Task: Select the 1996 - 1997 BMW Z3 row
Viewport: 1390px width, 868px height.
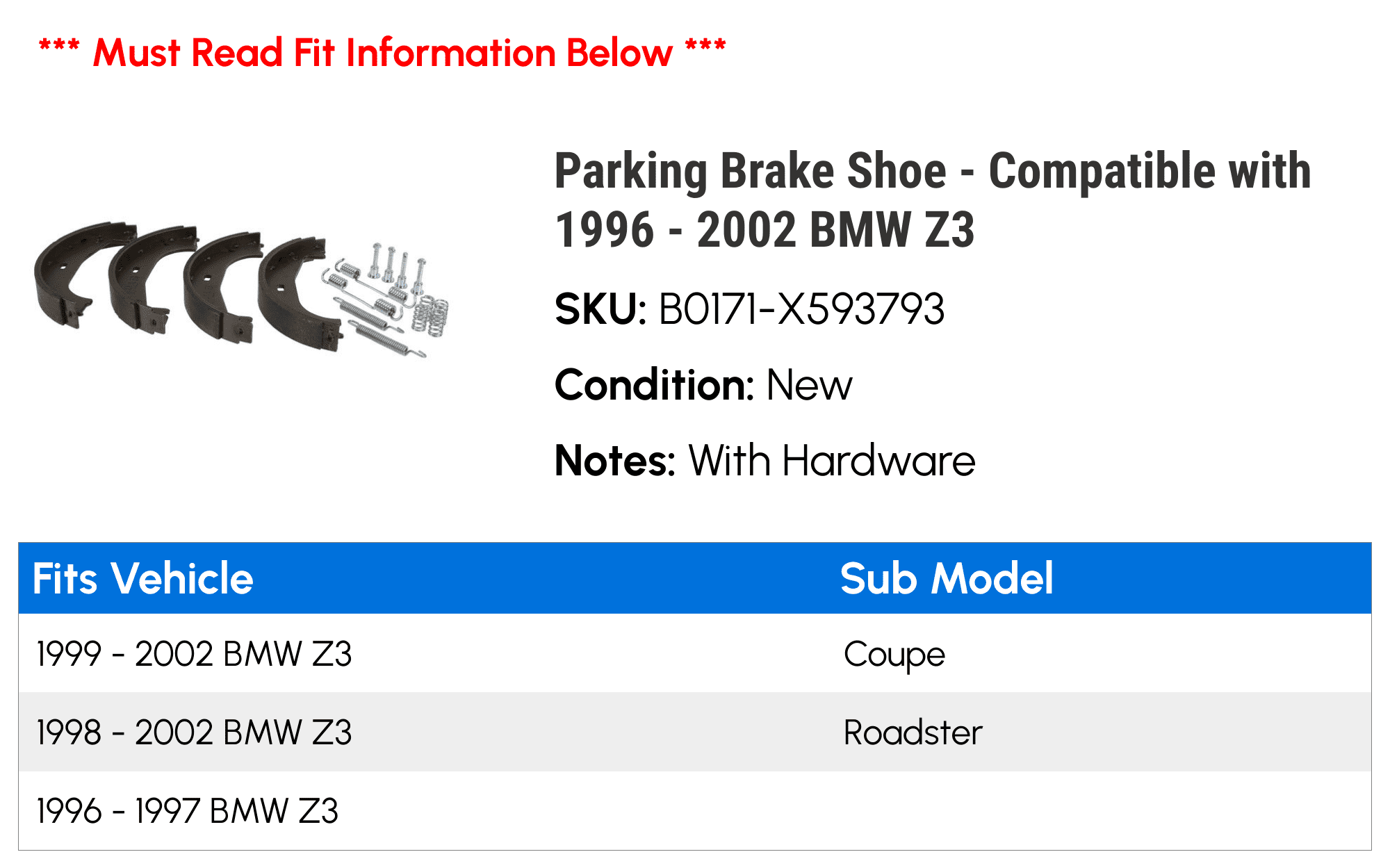Action: point(695,810)
